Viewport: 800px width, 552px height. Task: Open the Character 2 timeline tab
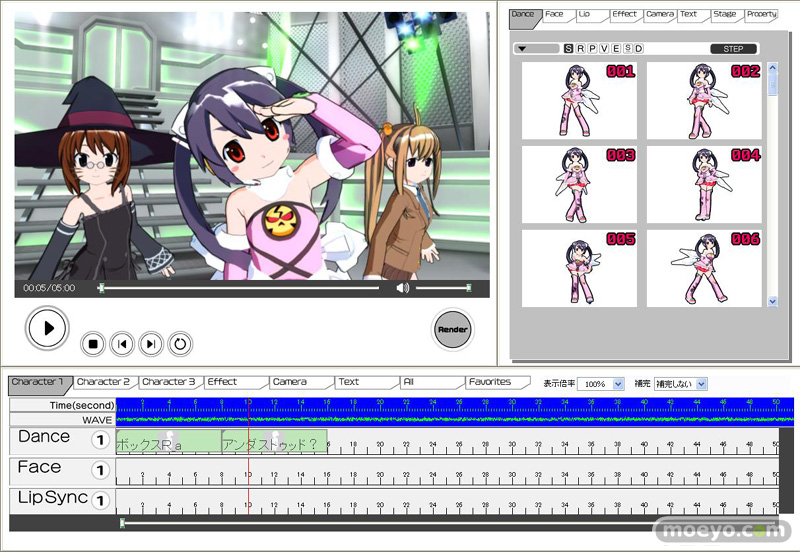click(103, 382)
